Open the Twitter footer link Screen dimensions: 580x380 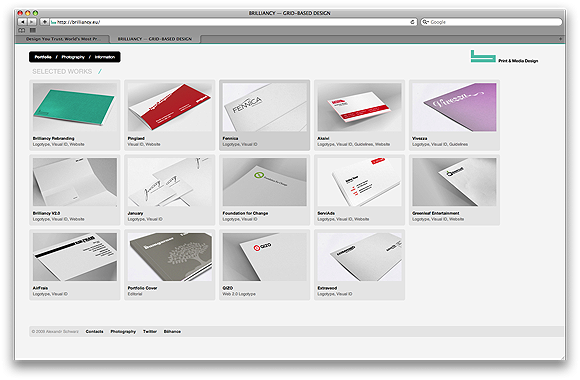pyautogui.click(x=150, y=332)
